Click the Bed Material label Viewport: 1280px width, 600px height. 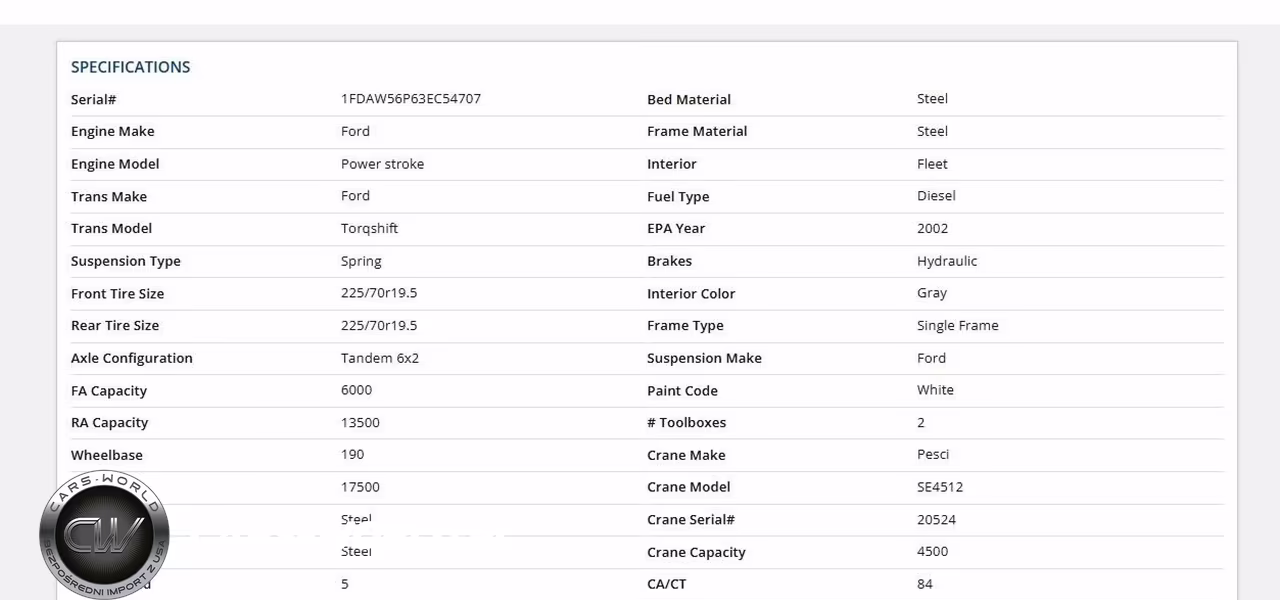click(689, 99)
